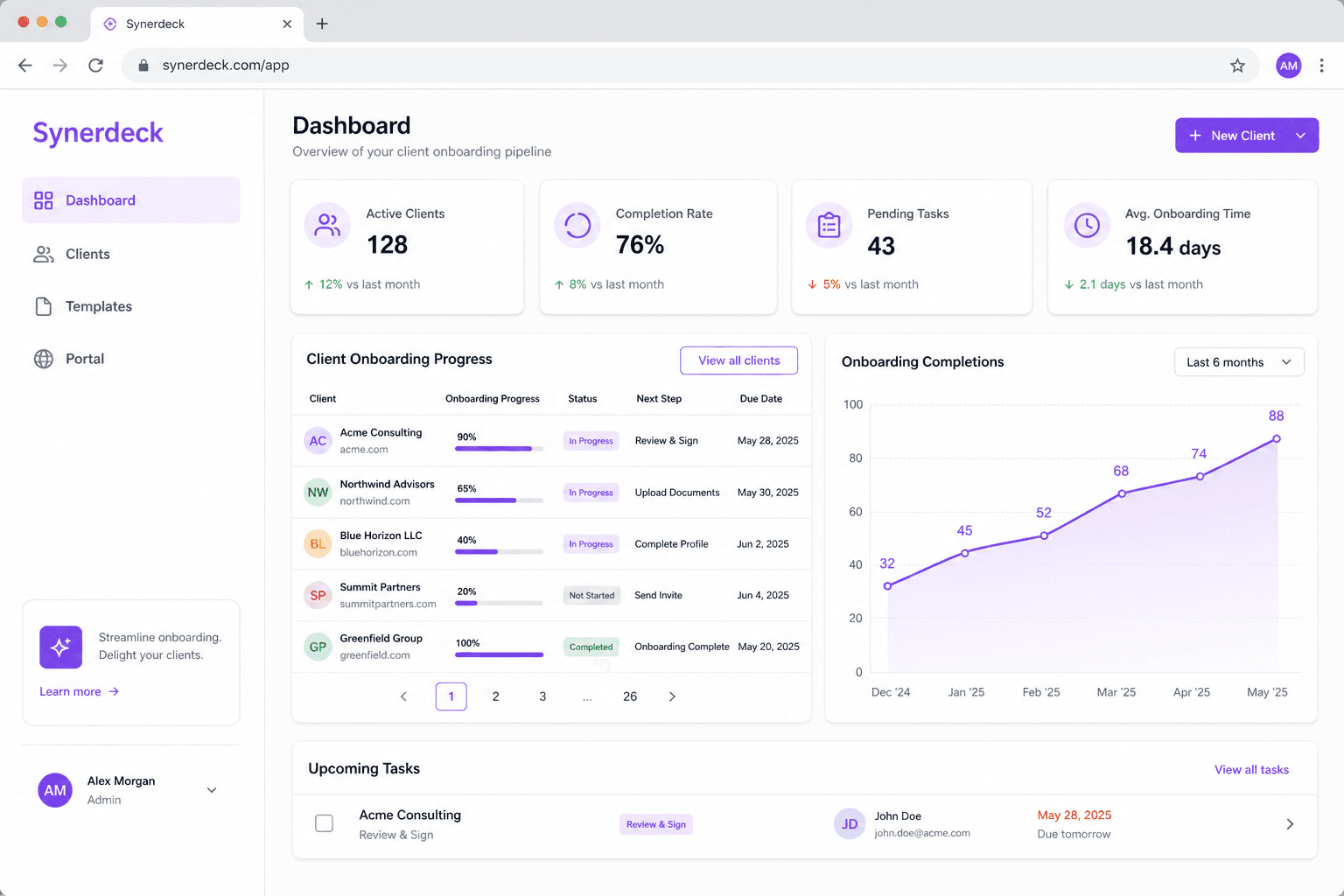Viewport: 1344px width, 896px height.
Task: Click the AM avatar beside Alex Morgan
Action: (55, 790)
